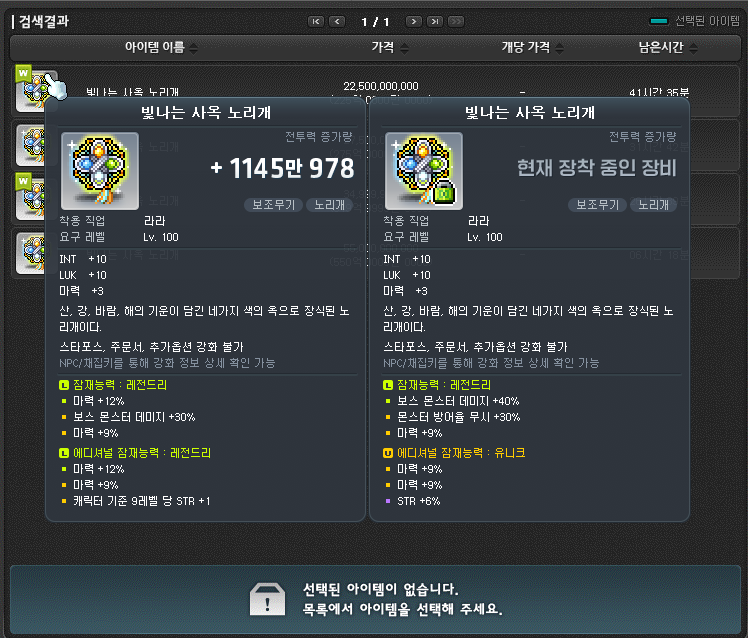The width and height of the screenshot is (748, 638).
Task: Click the 보조무기 tag in left tooltip
Action: click(x=273, y=205)
